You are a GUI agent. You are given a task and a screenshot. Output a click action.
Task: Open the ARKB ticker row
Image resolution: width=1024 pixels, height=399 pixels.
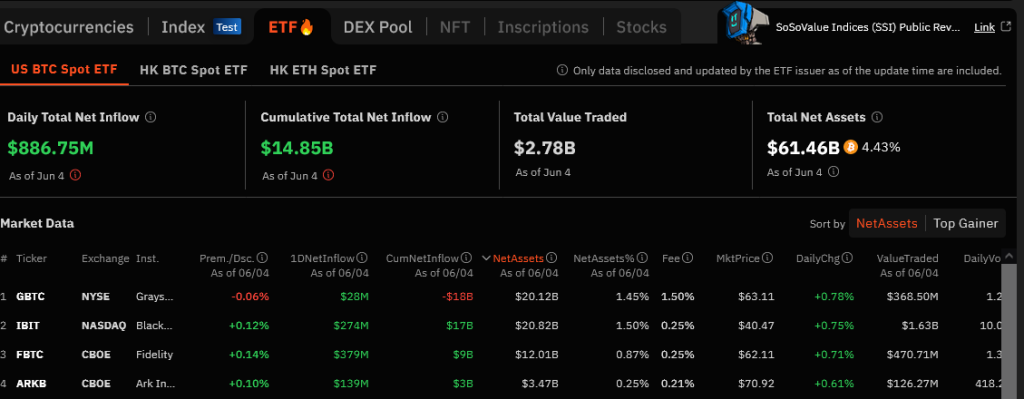31,383
